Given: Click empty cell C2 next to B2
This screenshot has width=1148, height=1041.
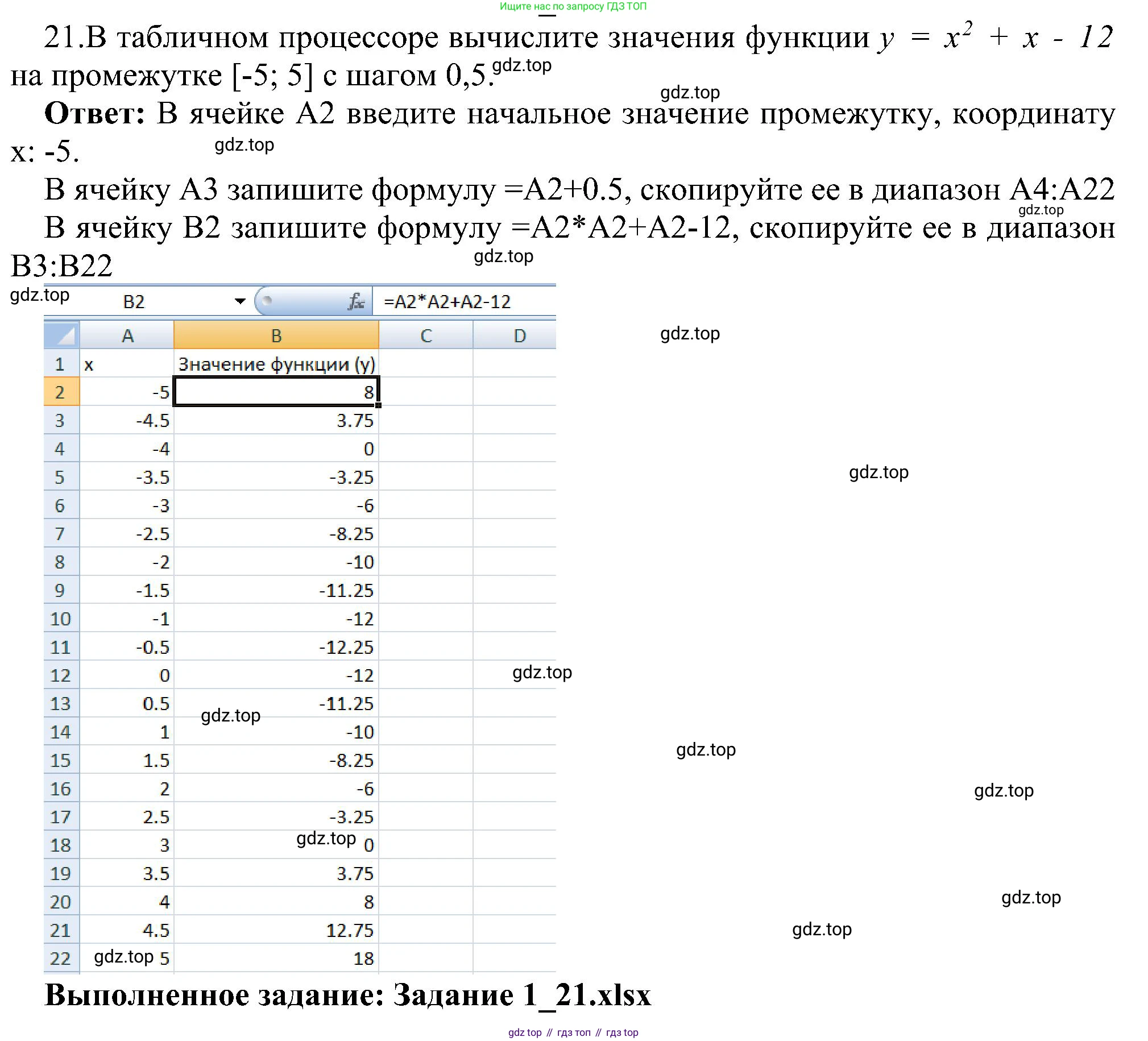Looking at the screenshot, I should coord(426,392).
